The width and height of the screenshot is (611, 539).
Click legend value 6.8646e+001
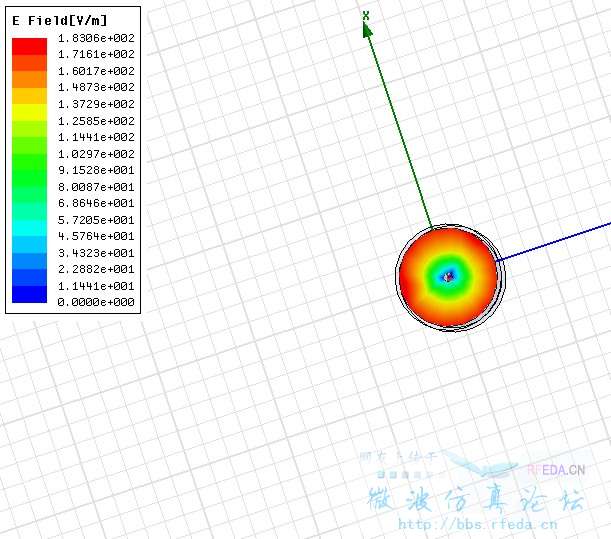pos(96,203)
